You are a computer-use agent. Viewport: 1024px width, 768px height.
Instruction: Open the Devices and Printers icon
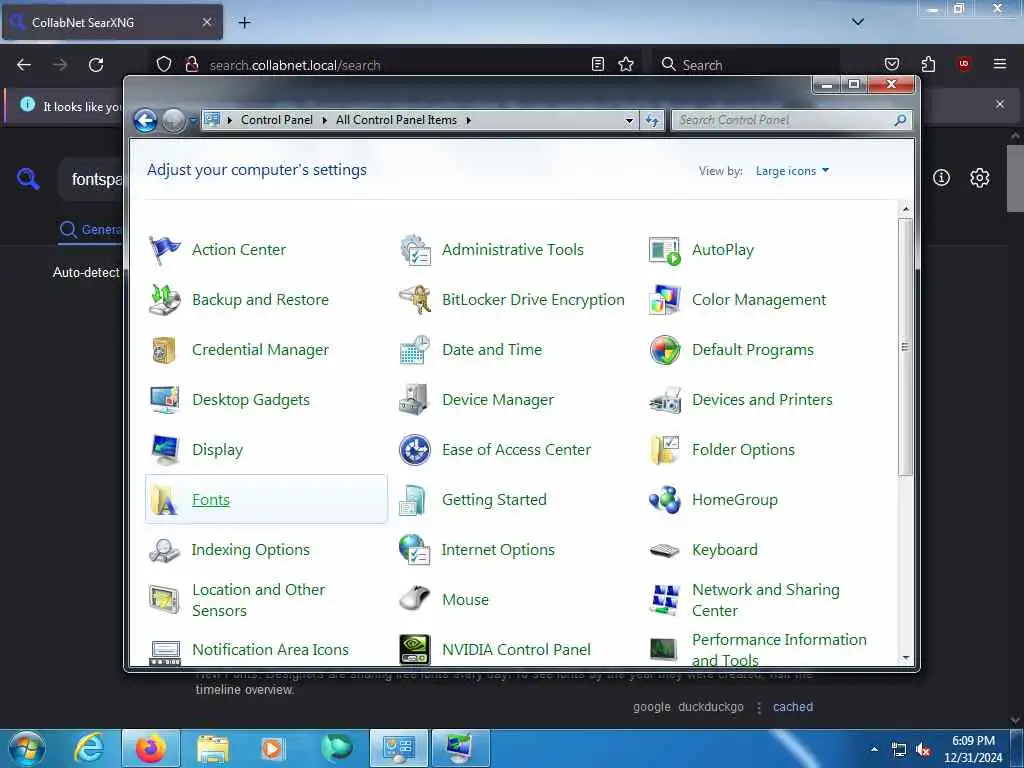[665, 400]
